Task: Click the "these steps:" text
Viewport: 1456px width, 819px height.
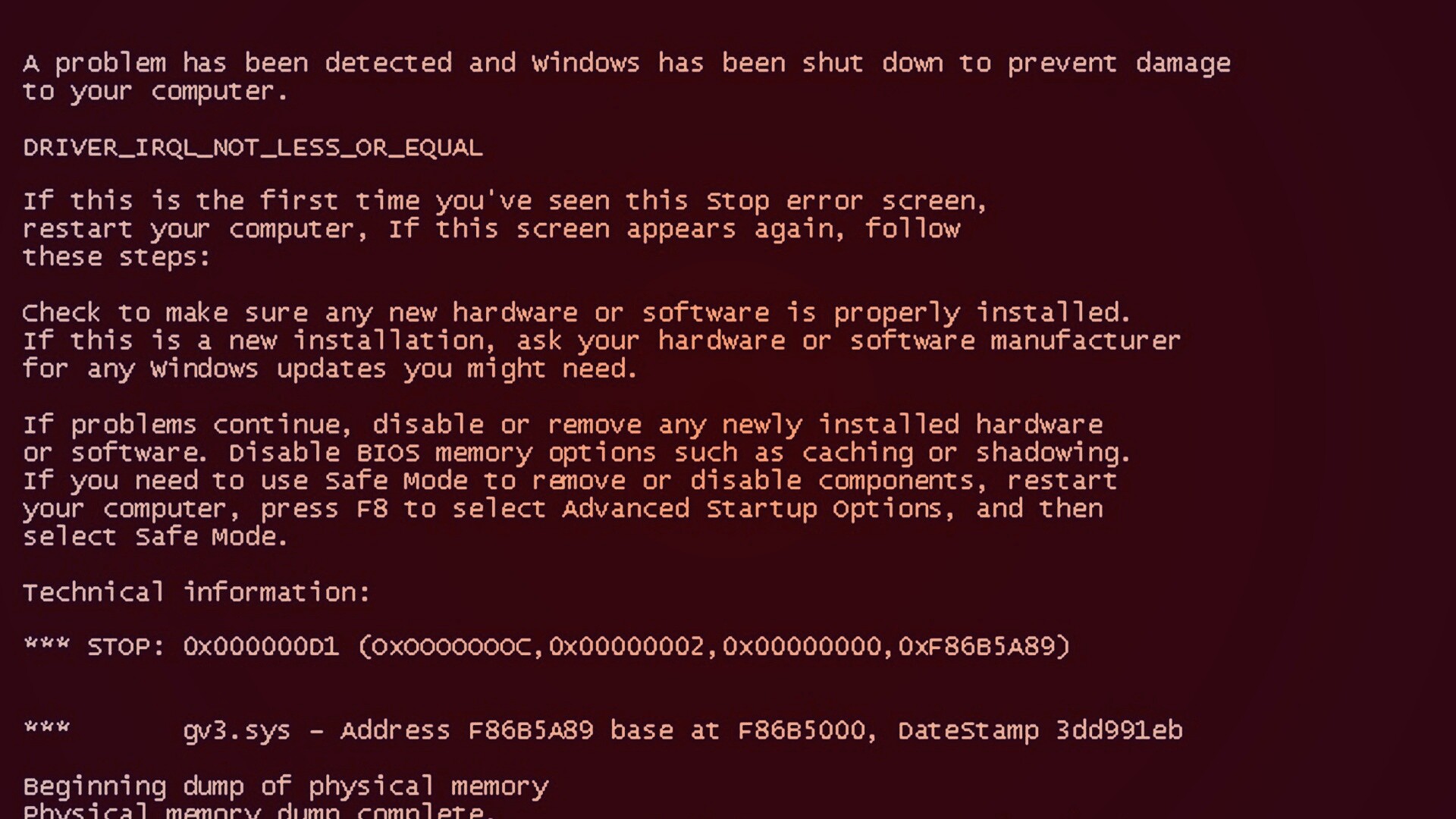Action: click(116, 257)
